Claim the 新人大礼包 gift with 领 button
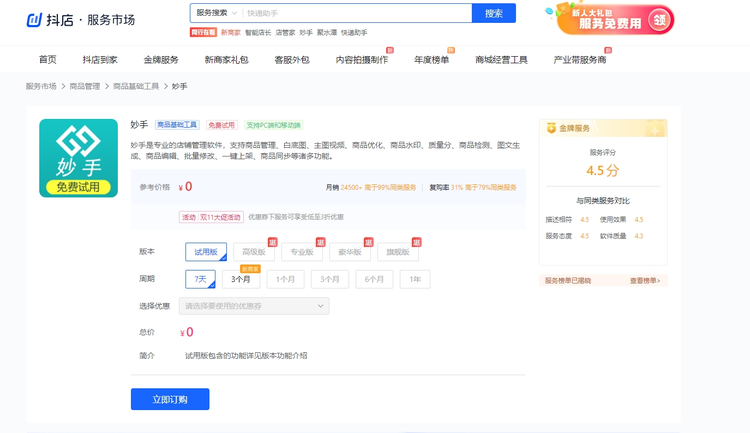Screen dimensions: 750x433 pos(659,20)
